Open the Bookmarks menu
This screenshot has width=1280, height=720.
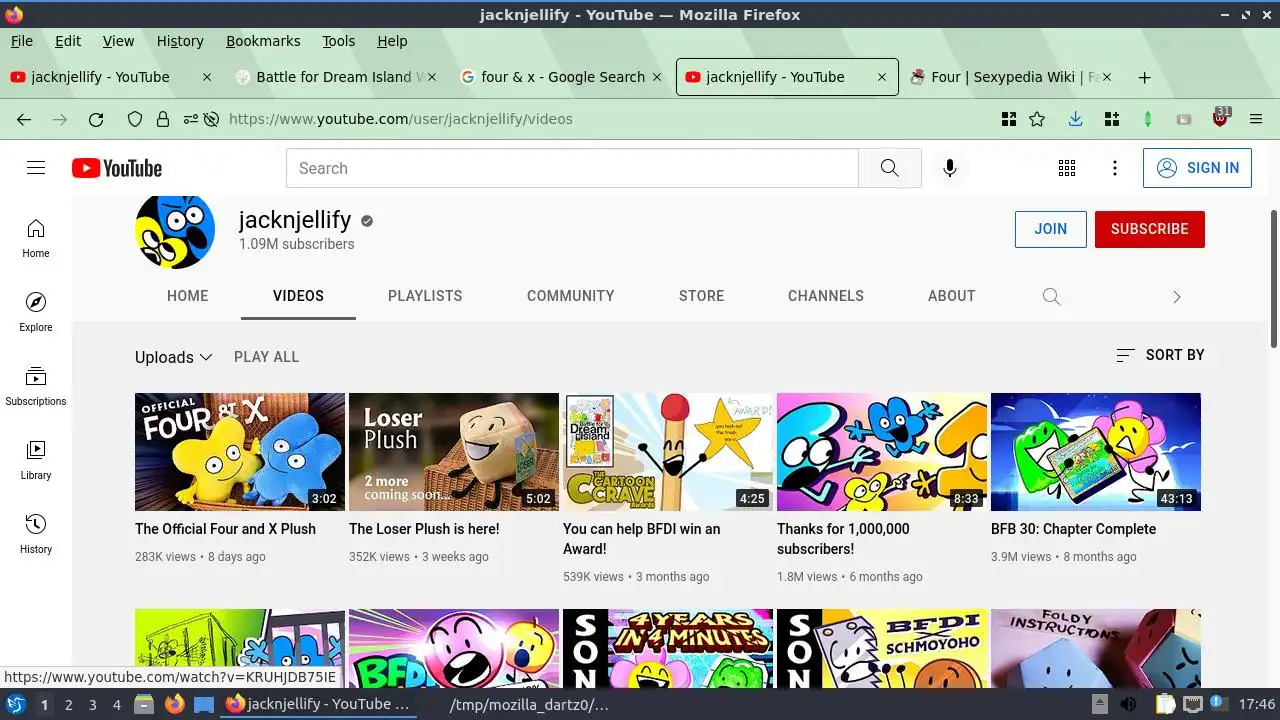(x=263, y=41)
